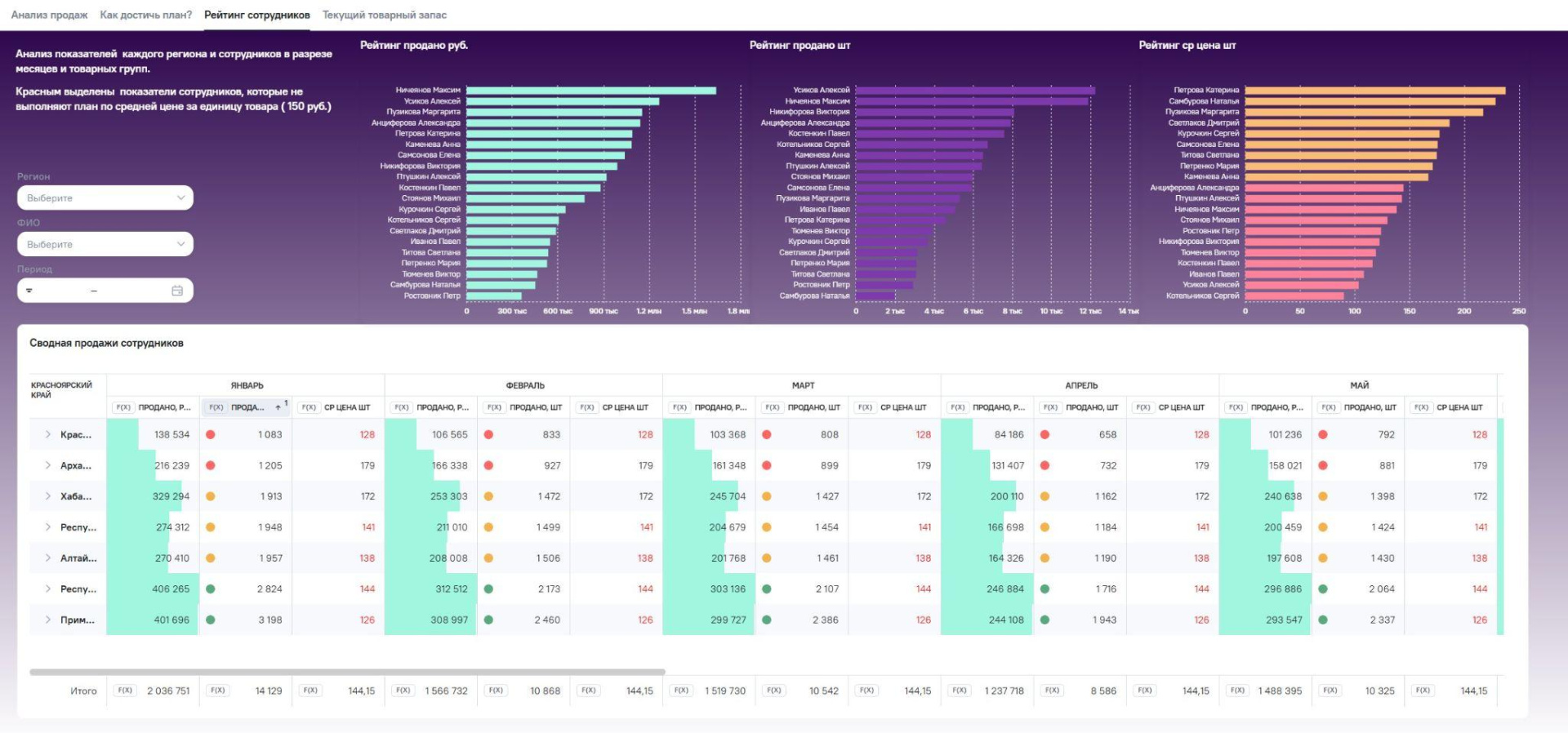Click F(X) badge next to total 1 488 395

point(1237,691)
